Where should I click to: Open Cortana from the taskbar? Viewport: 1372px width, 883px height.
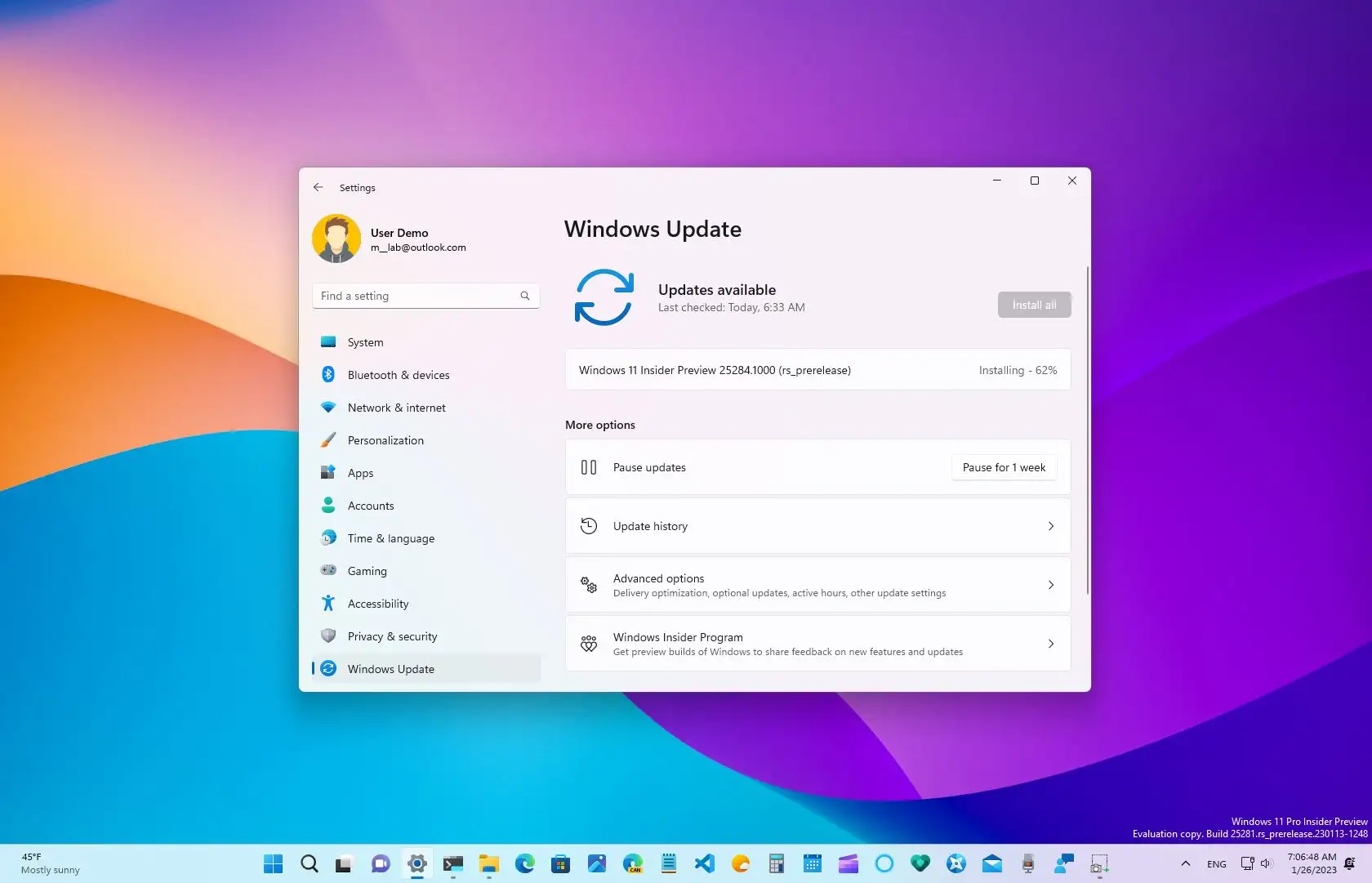tap(884, 863)
